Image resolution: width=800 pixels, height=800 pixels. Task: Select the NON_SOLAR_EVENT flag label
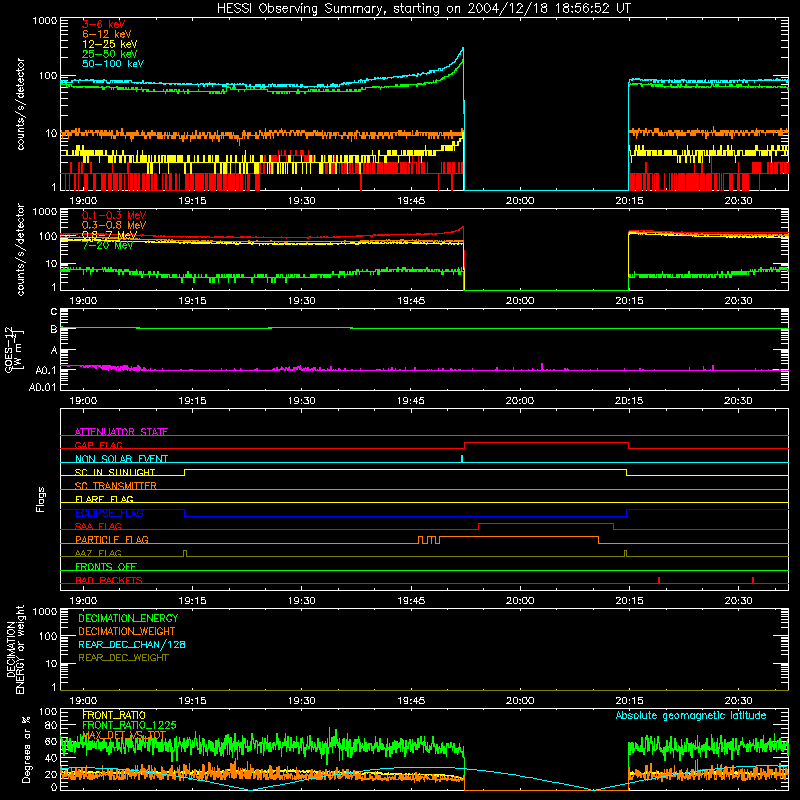point(121,459)
